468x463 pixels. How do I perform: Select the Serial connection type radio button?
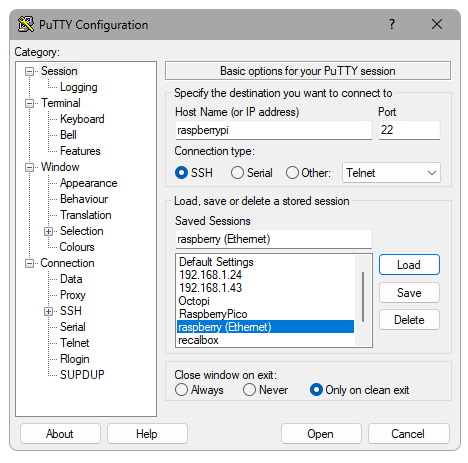pyautogui.click(x=237, y=173)
